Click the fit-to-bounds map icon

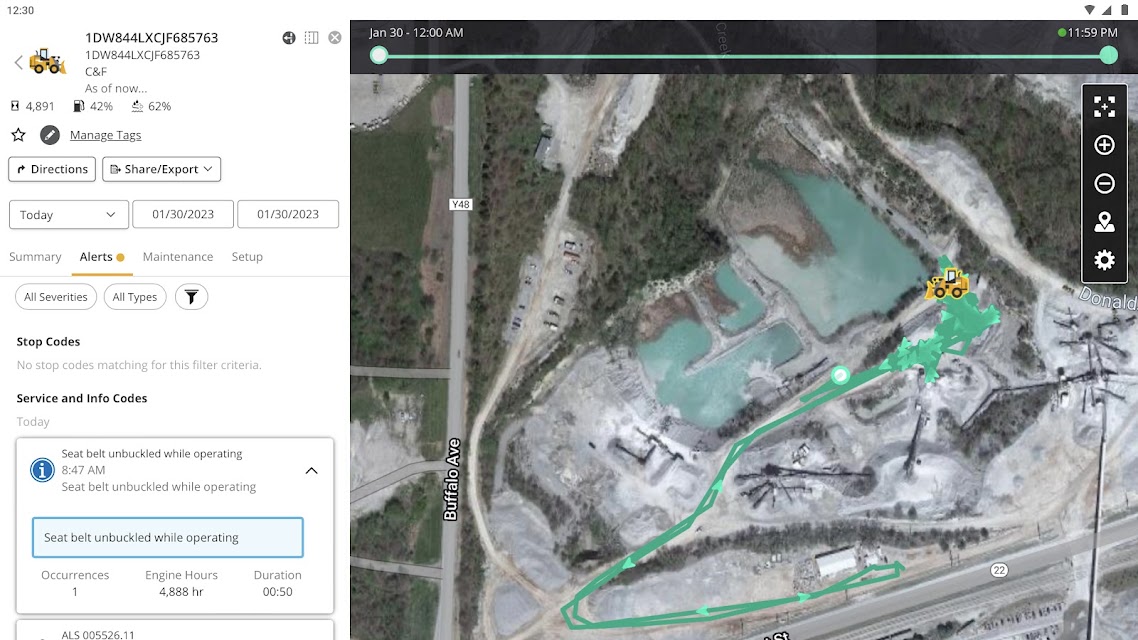tap(1104, 107)
